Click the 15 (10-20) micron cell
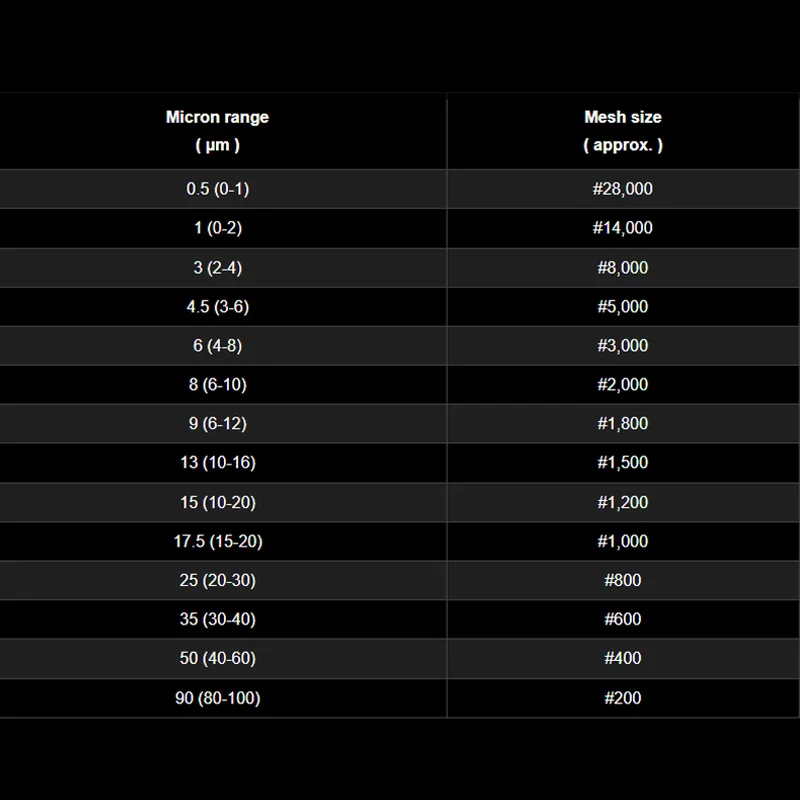 pyautogui.click(x=217, y=502)
